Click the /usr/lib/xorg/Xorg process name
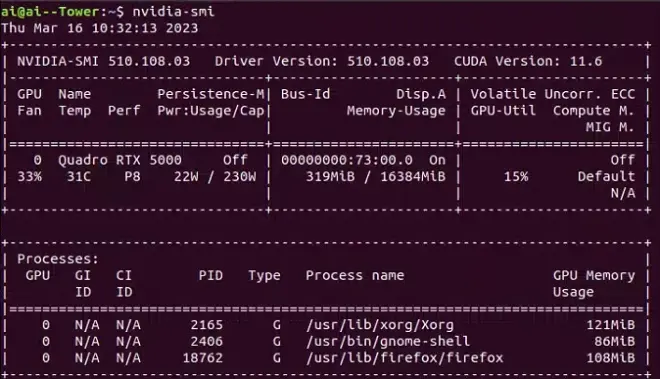Image resolution: width=660 pixels, height=379 pixels. tap(380, 326)
